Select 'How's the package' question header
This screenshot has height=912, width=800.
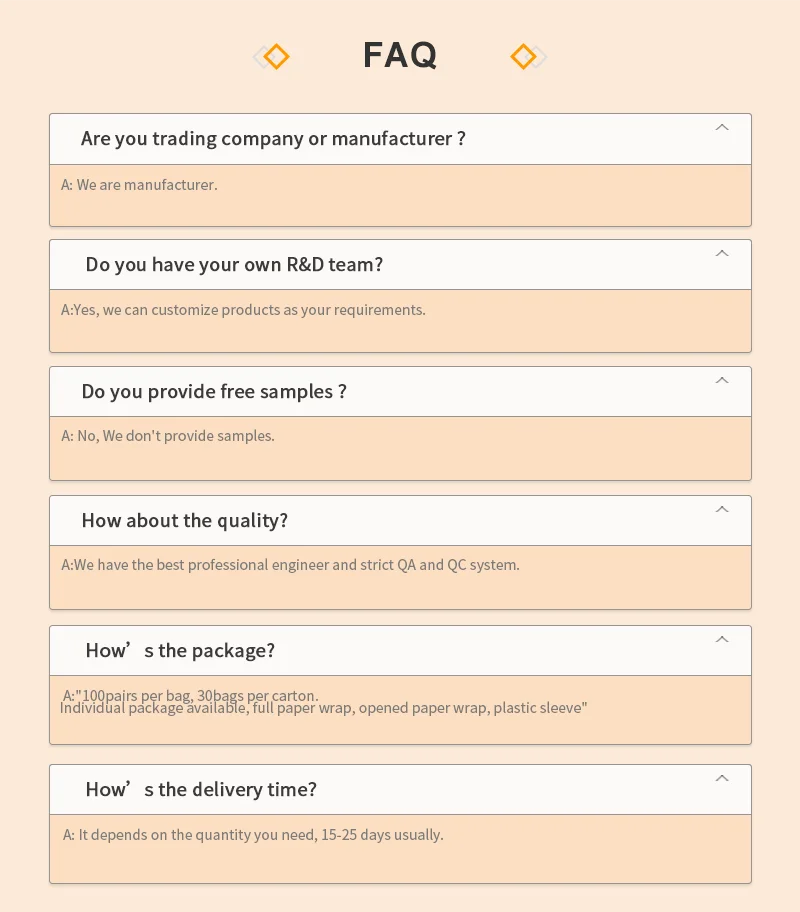pos(180,651)
